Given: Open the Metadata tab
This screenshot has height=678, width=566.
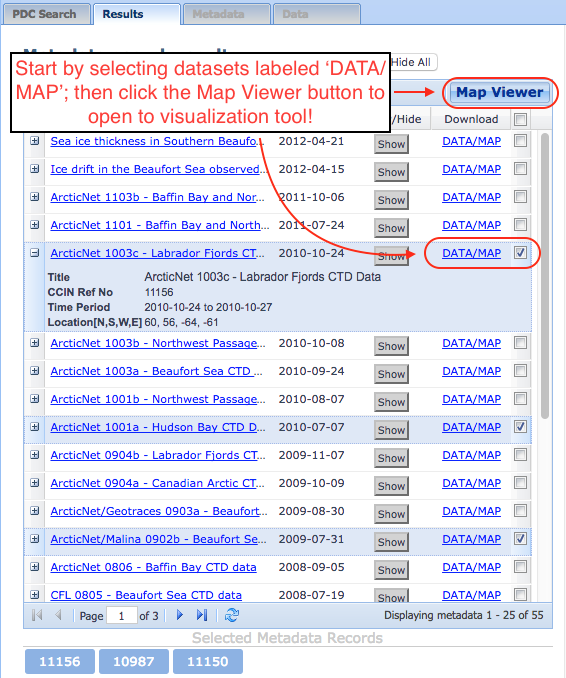Looking at the screenshot, I should [227, 14].
